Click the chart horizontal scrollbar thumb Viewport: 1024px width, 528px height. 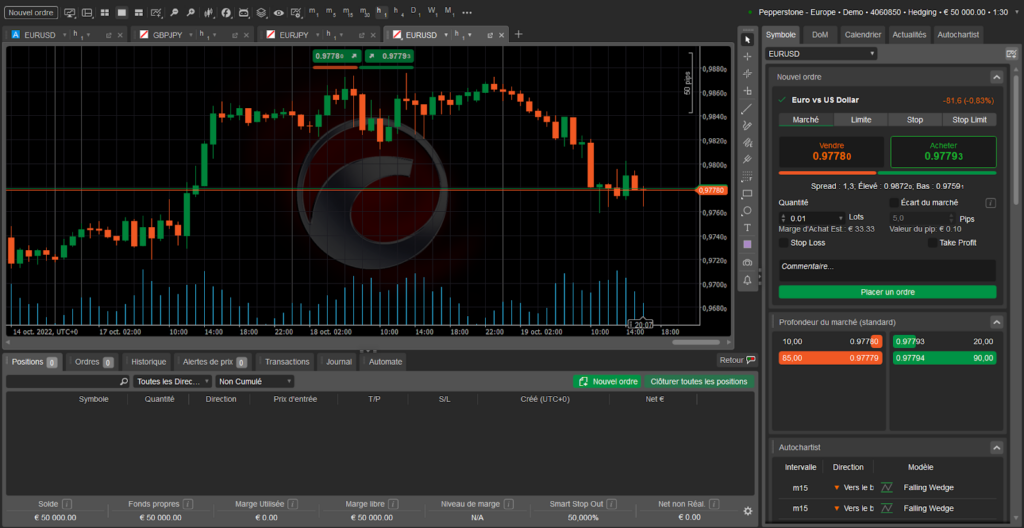point(696,342)
